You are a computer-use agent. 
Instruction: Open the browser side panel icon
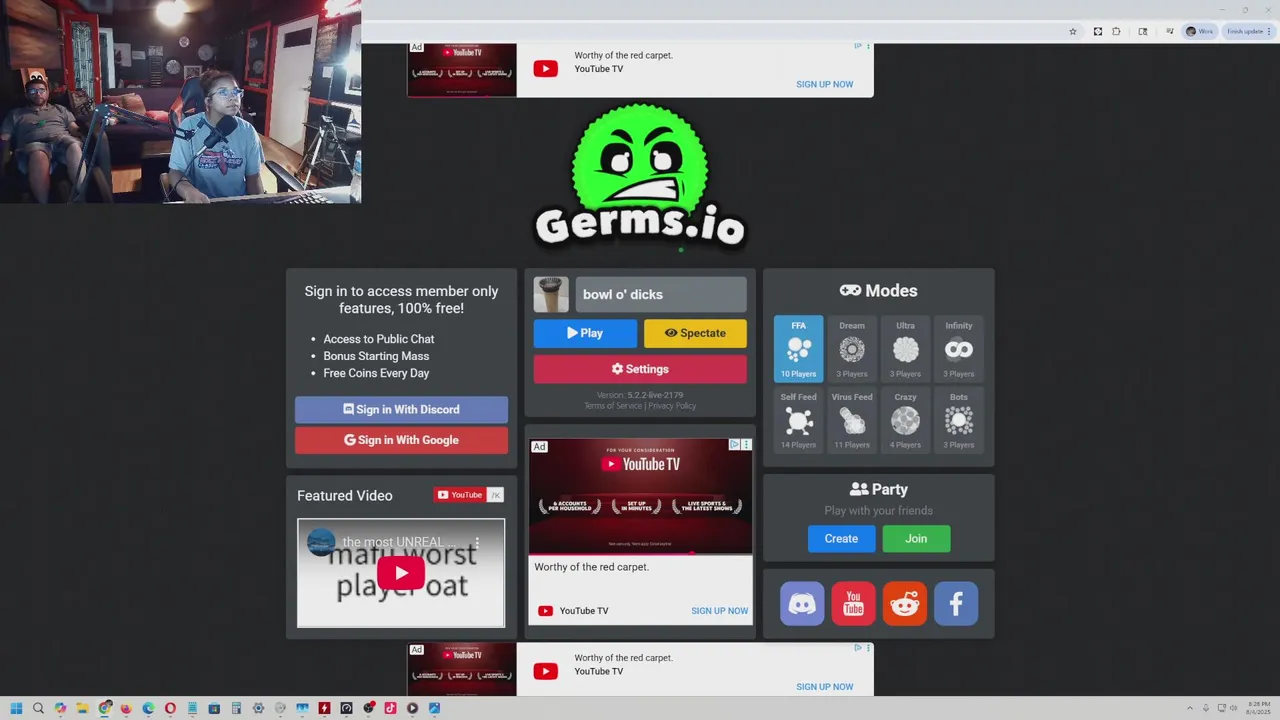(1143, 32)
